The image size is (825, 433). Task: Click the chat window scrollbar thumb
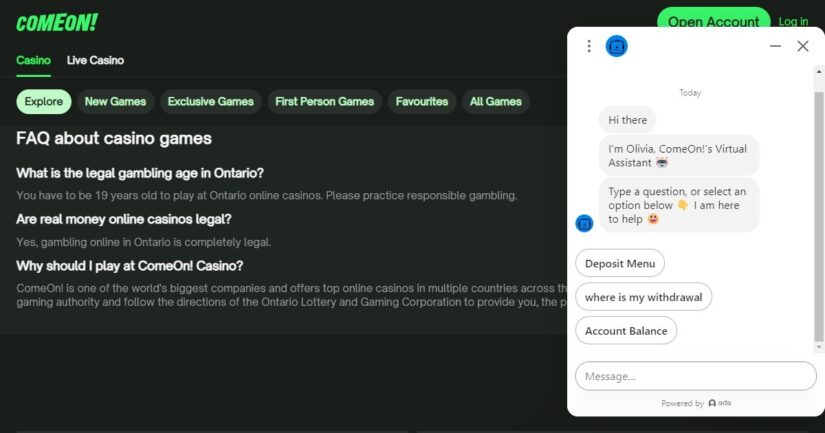818,217
